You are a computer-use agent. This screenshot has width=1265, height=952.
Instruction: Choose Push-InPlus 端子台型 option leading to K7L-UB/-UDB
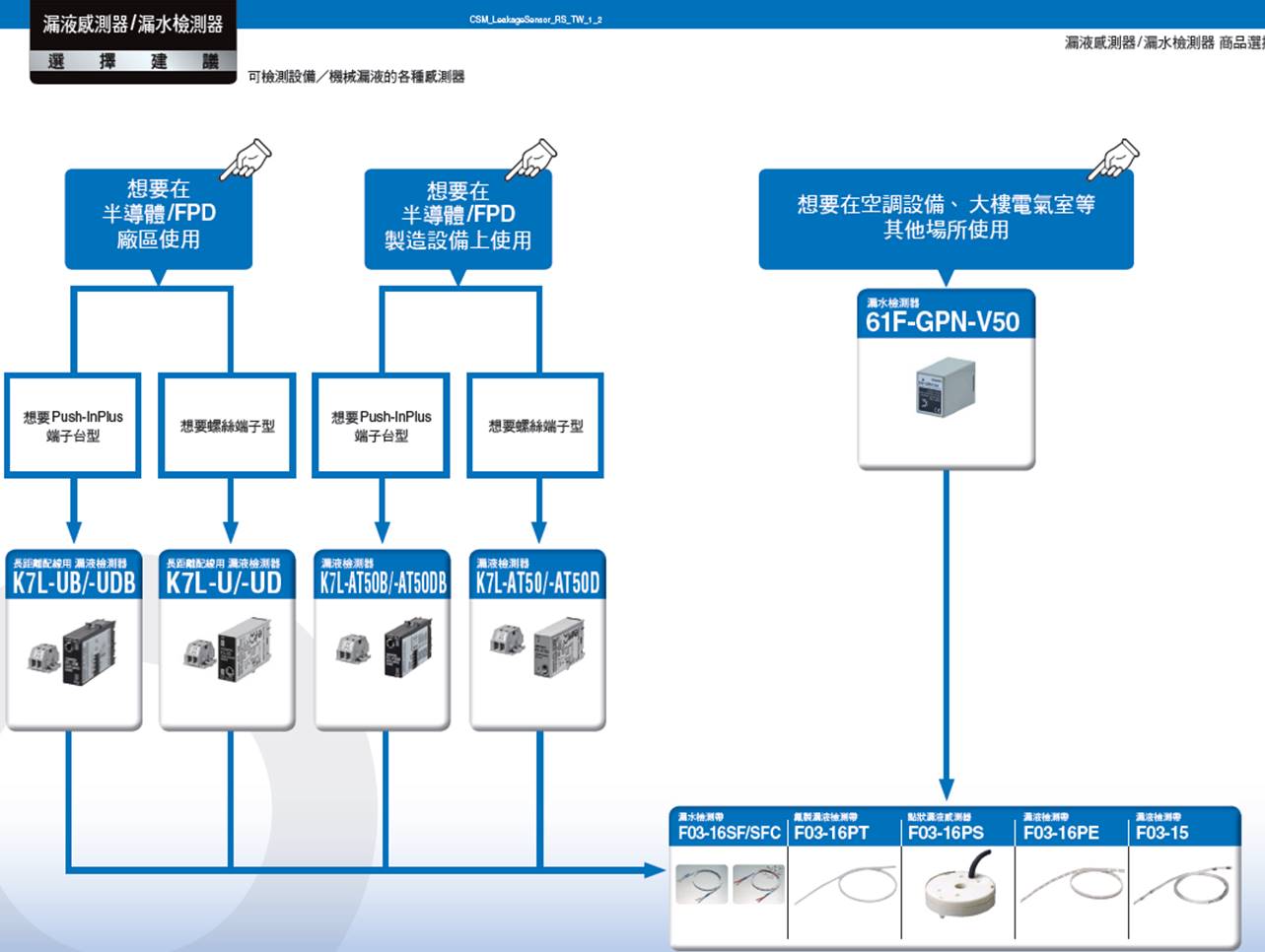tap(73, 426)
